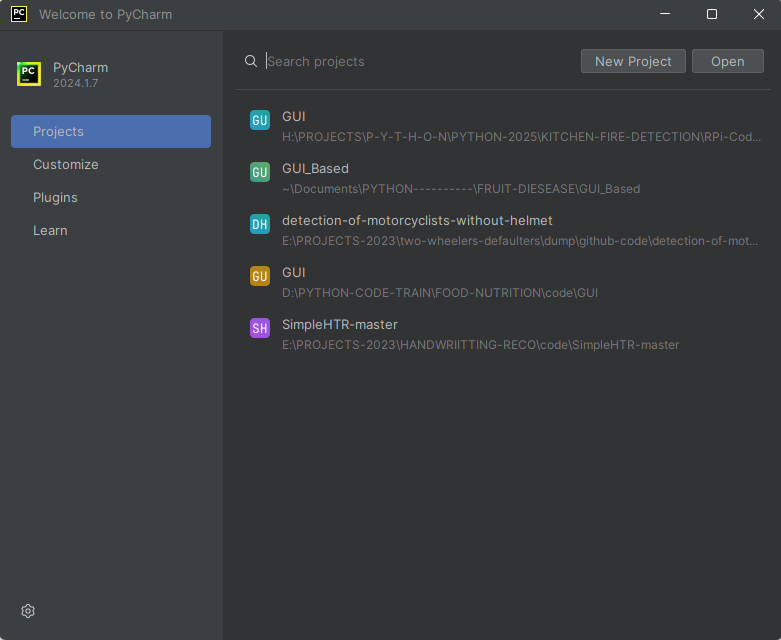781x640 pixels.
Task: Click the PyCharm logo in sidebar
Action: tap(29, 74)
